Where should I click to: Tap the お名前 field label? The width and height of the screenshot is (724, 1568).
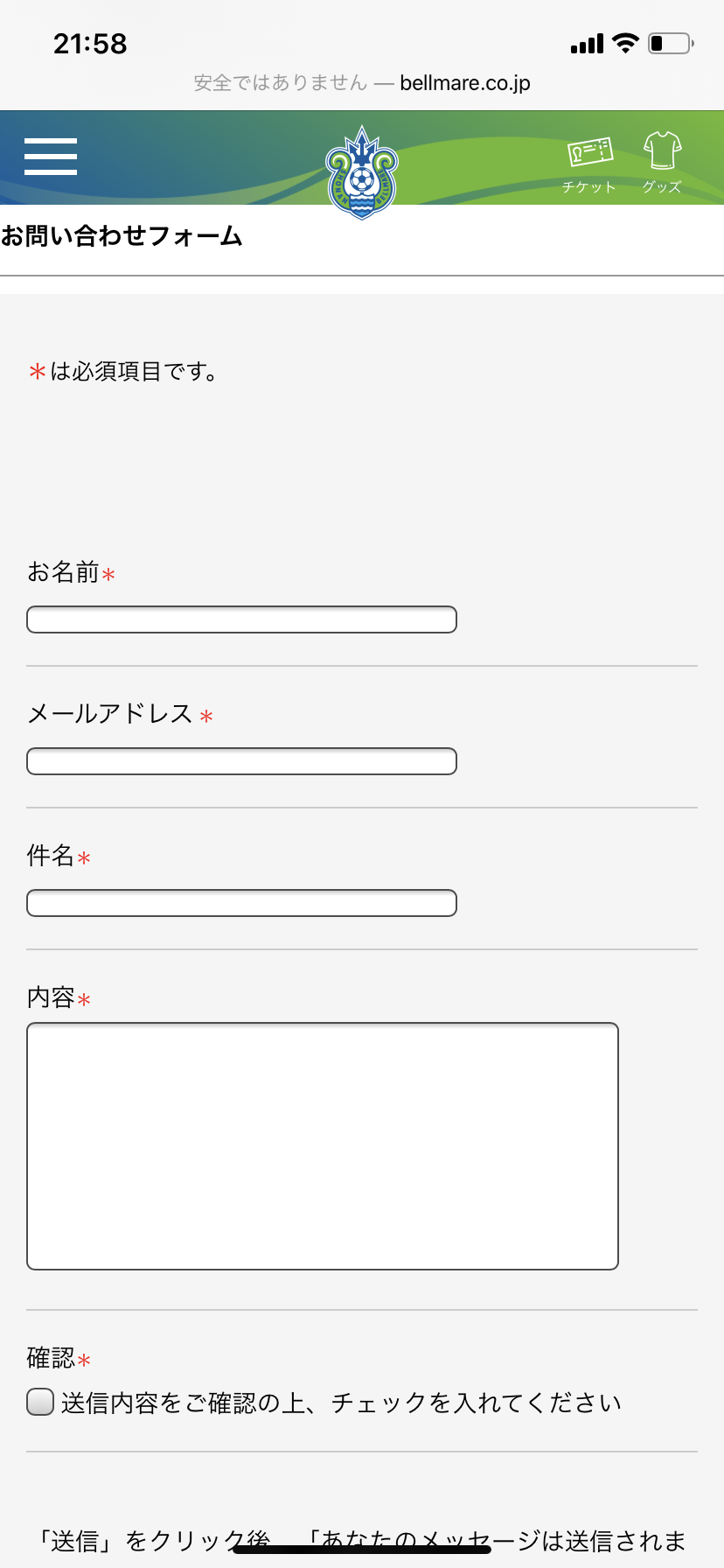(63, 572)
